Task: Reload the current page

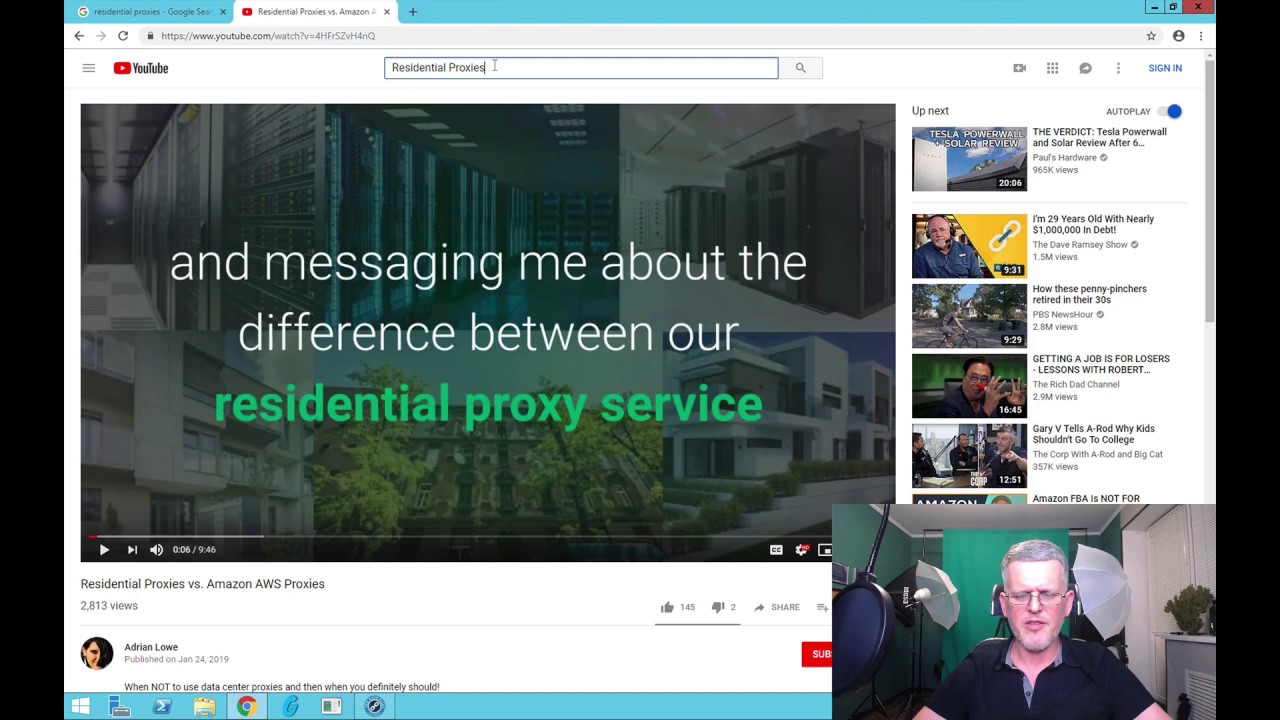Action: (x=123, y=36)
